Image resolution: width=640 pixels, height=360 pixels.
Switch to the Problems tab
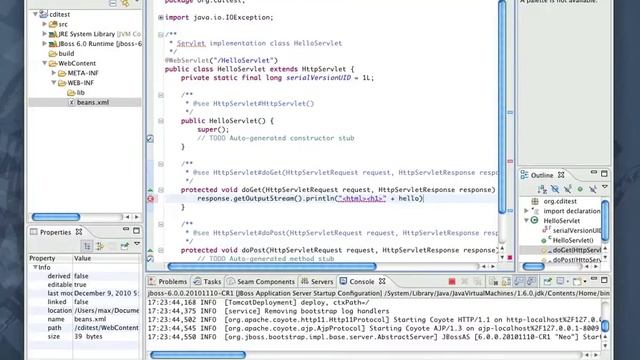pyautogui.click(x=168, y=281)
